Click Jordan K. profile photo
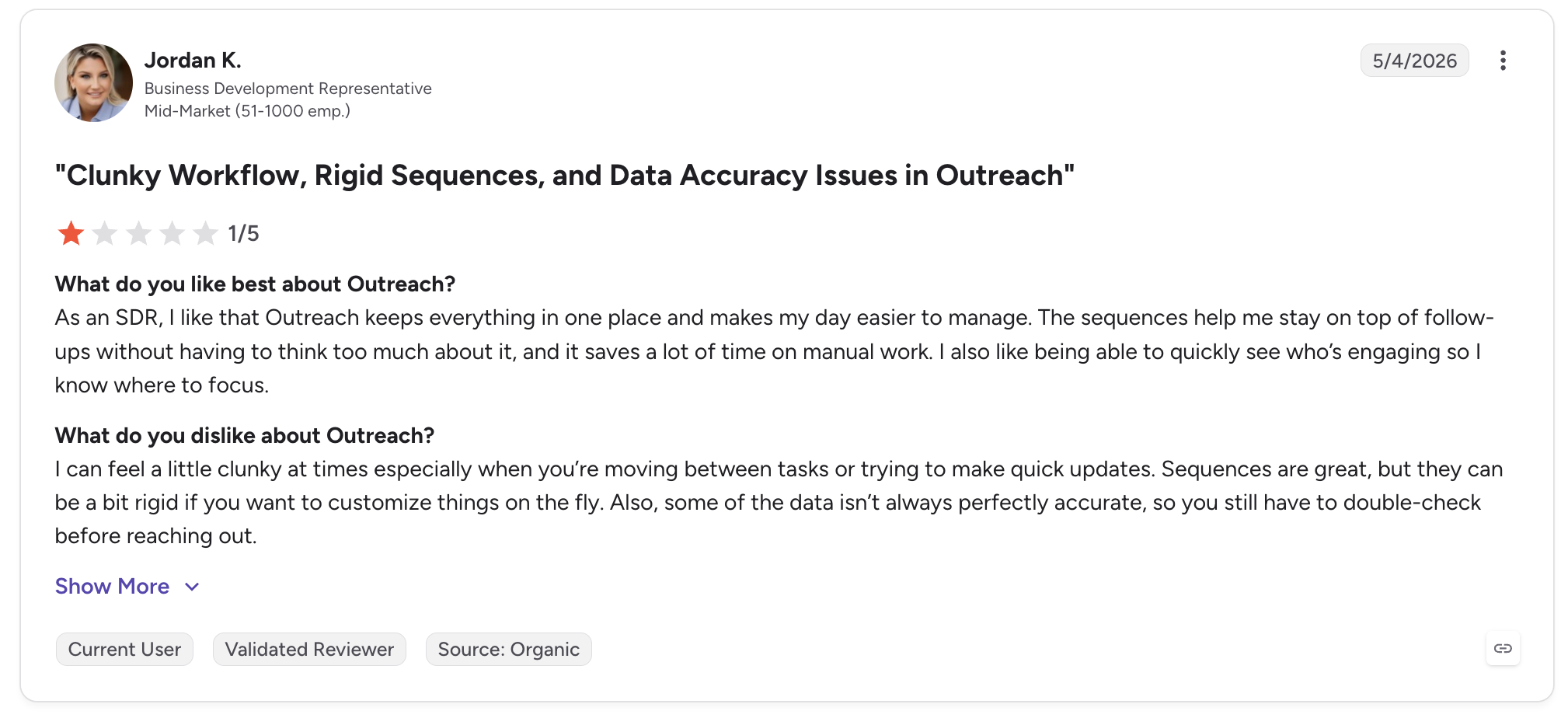This screenshot has width=1568, height=718. pos(93,82)
